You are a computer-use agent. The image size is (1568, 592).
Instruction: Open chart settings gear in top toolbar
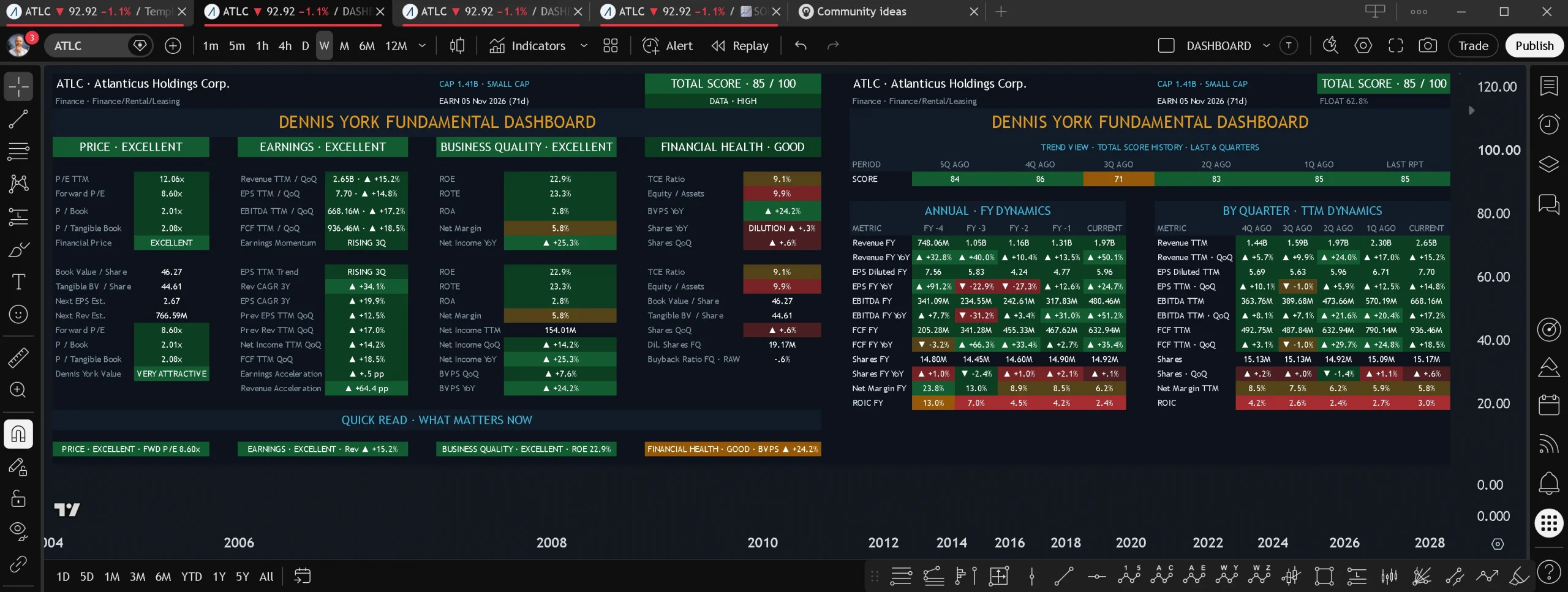[x=1363, y=45]
